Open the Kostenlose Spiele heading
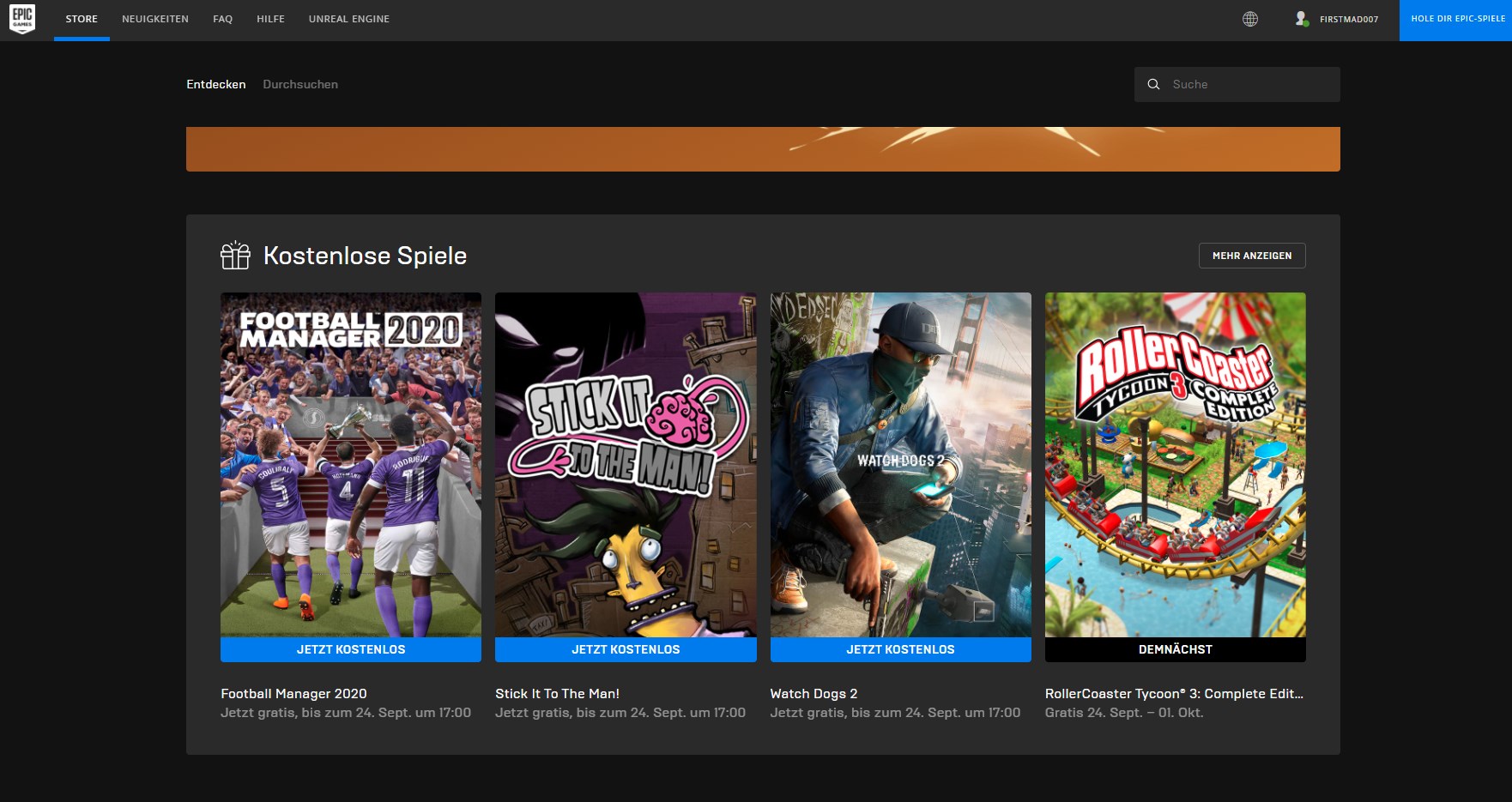 tap(365, 256)
